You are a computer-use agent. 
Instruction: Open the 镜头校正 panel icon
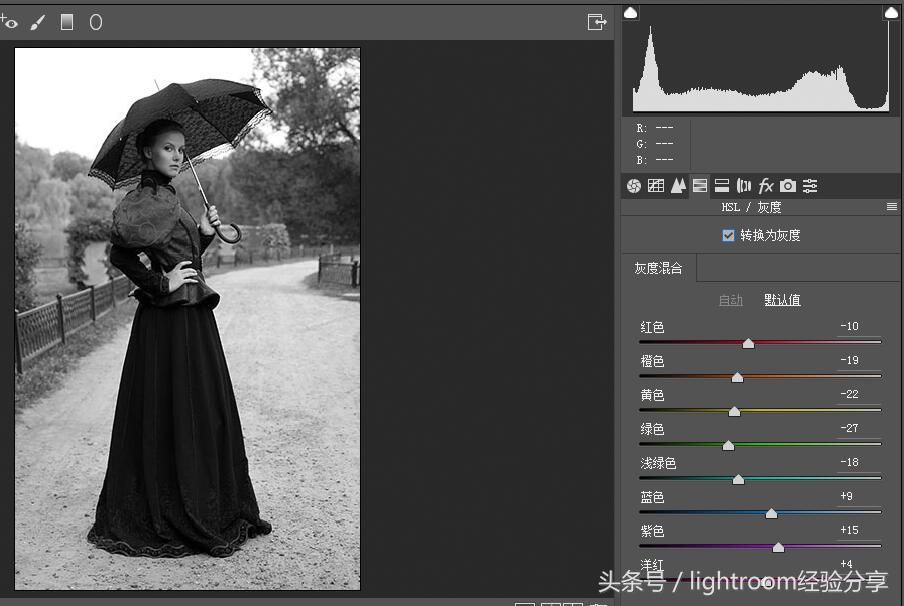coord(743,185)
